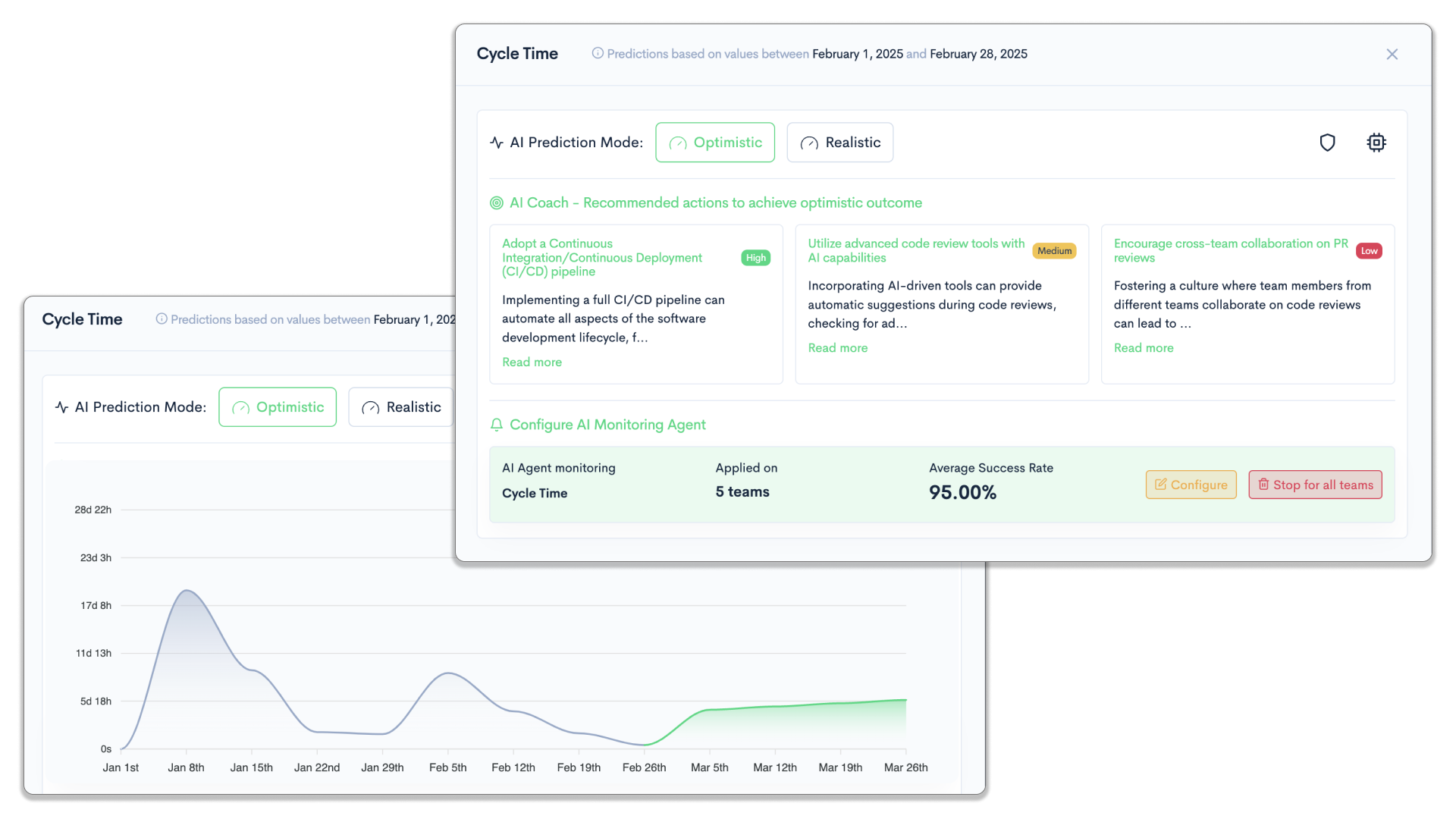Image resolution: width=1456 pixels, height=819 pixels.
Task: Click the Configure AI Monitoring Agent heading
Action: [607, 425]
